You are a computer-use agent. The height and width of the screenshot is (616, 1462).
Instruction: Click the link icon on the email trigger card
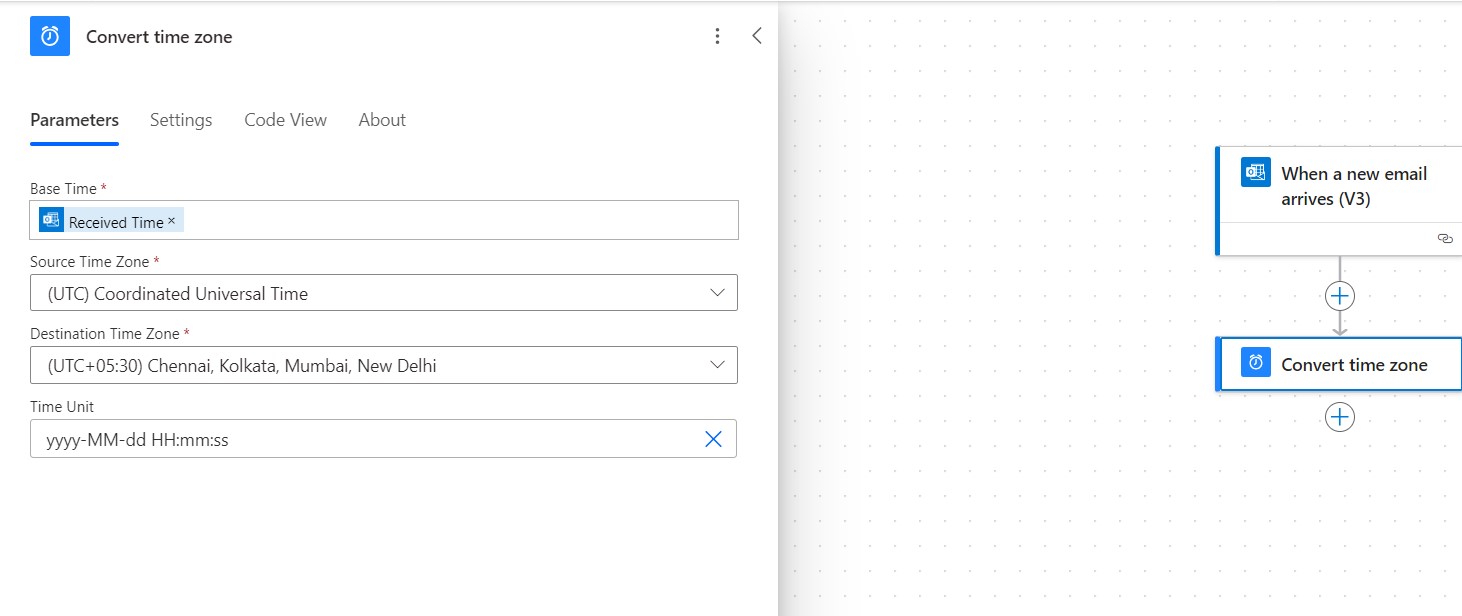coord(1444,238)
